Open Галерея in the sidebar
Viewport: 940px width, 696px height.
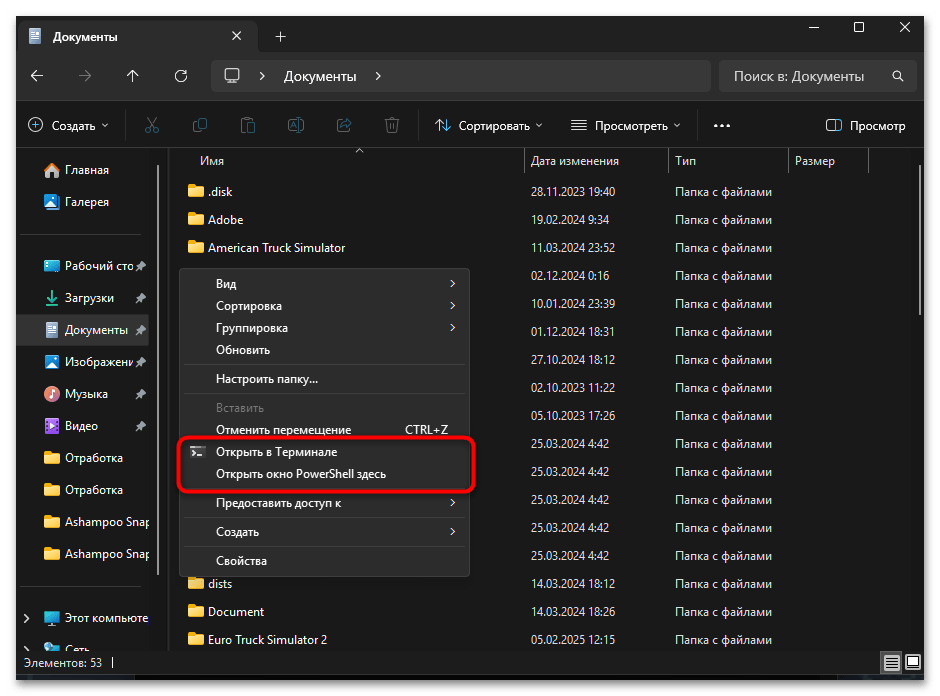pos(77,202)
